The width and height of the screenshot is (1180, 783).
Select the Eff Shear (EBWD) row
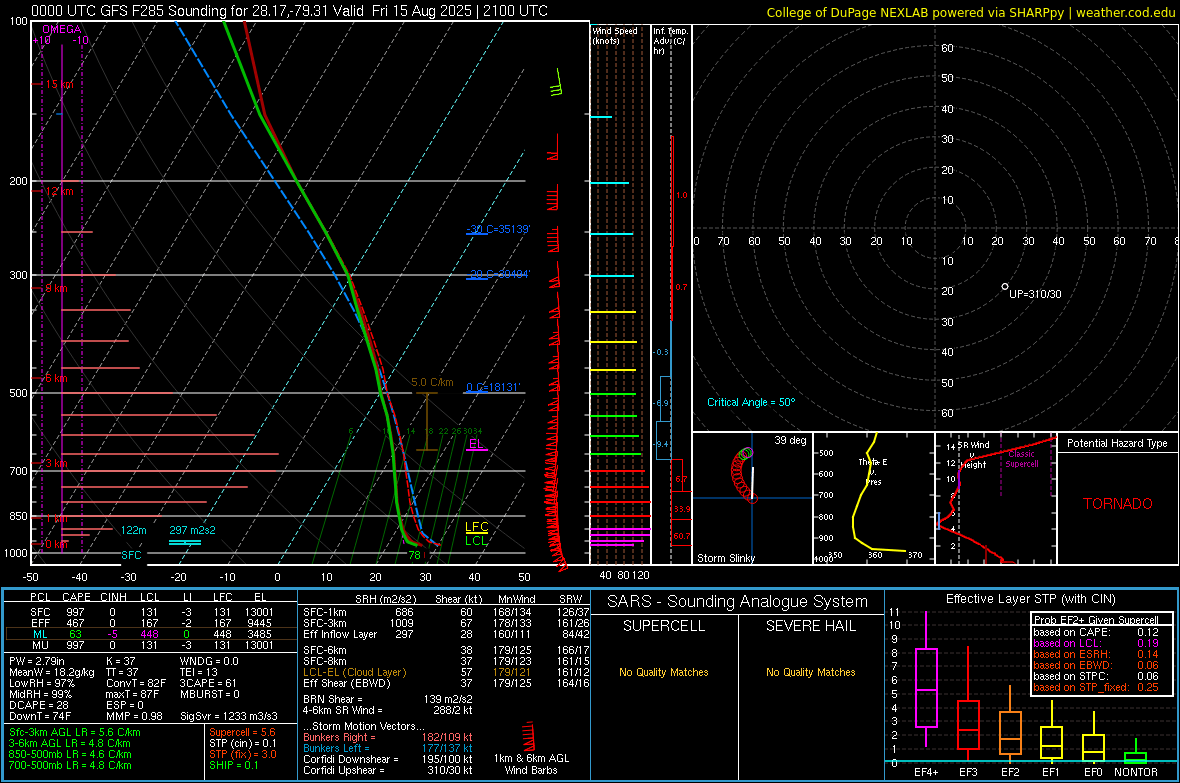[x=446, y=684]
